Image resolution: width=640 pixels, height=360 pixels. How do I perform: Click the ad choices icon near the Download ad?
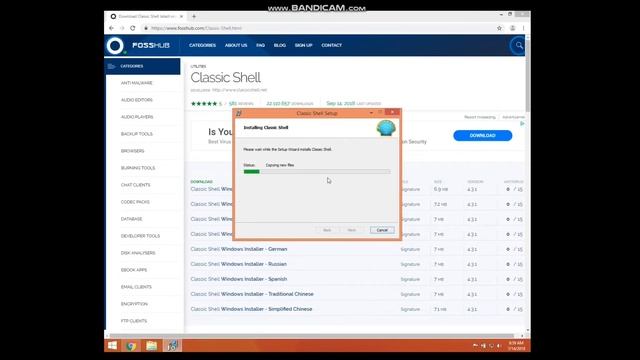(x=522, y=123)
